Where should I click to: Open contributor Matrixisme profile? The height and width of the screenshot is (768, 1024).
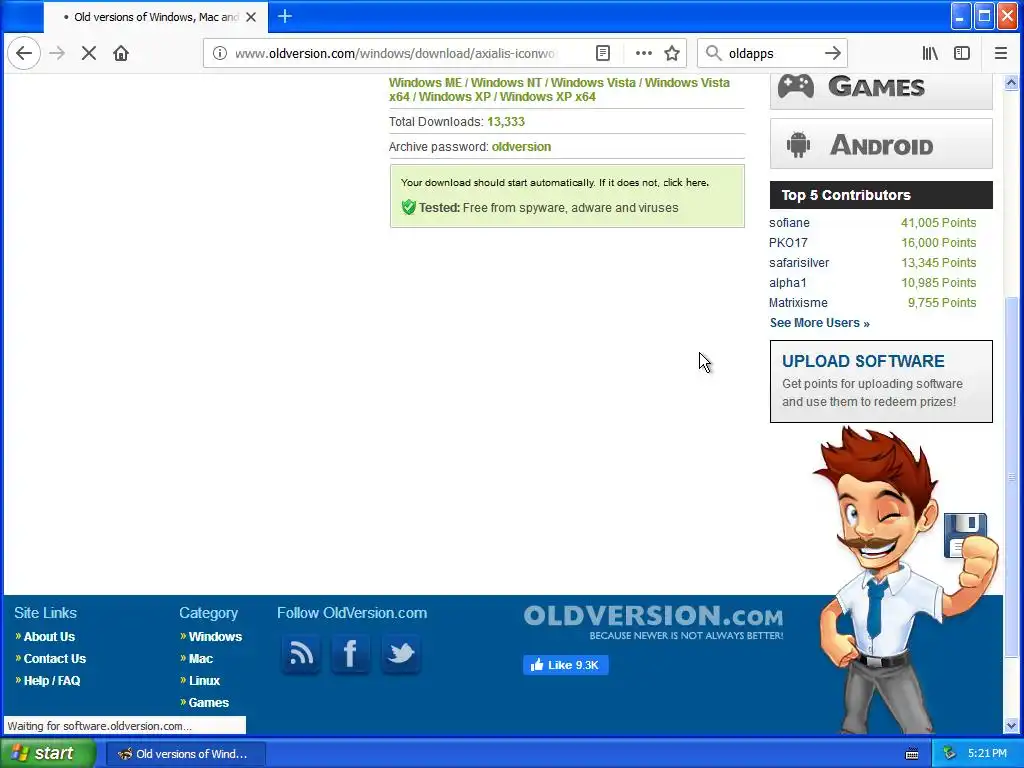798,303
